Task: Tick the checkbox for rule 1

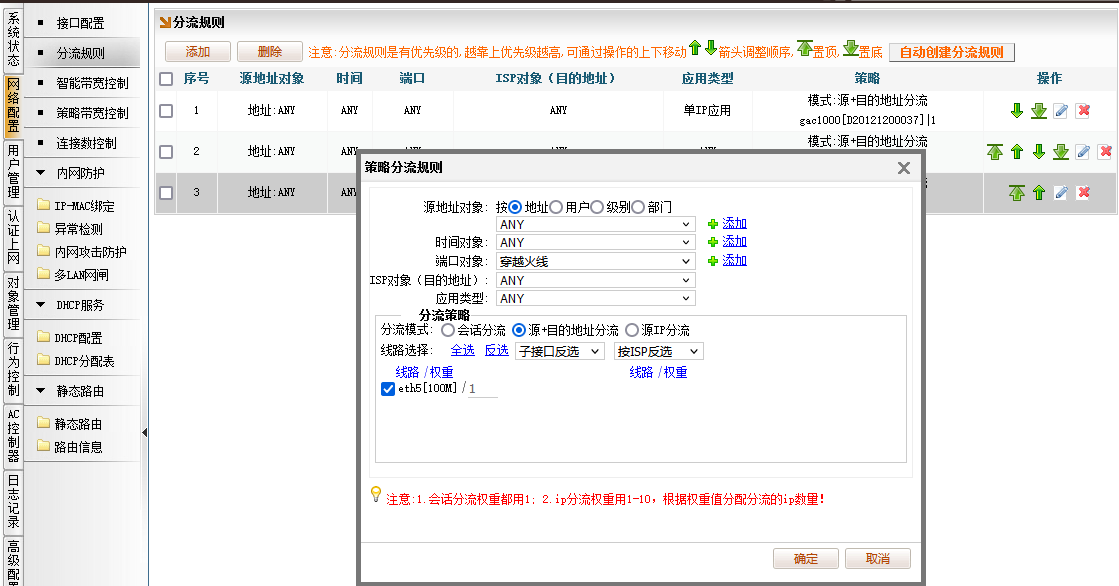Action: [166, 111]
